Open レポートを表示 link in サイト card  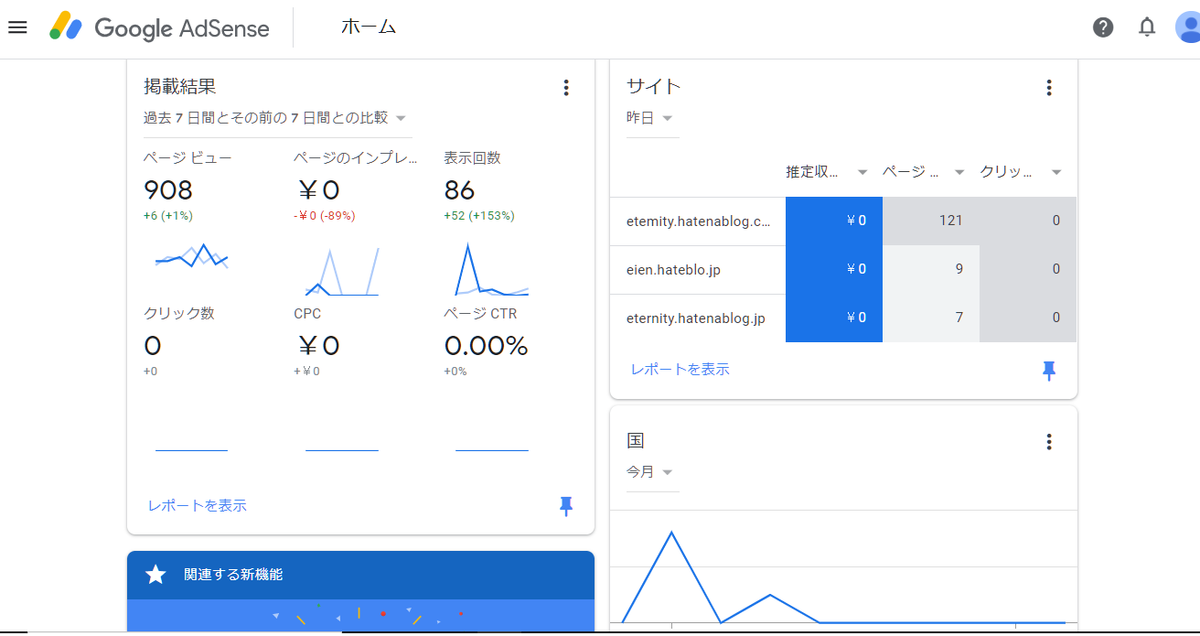tap(680, 369)
